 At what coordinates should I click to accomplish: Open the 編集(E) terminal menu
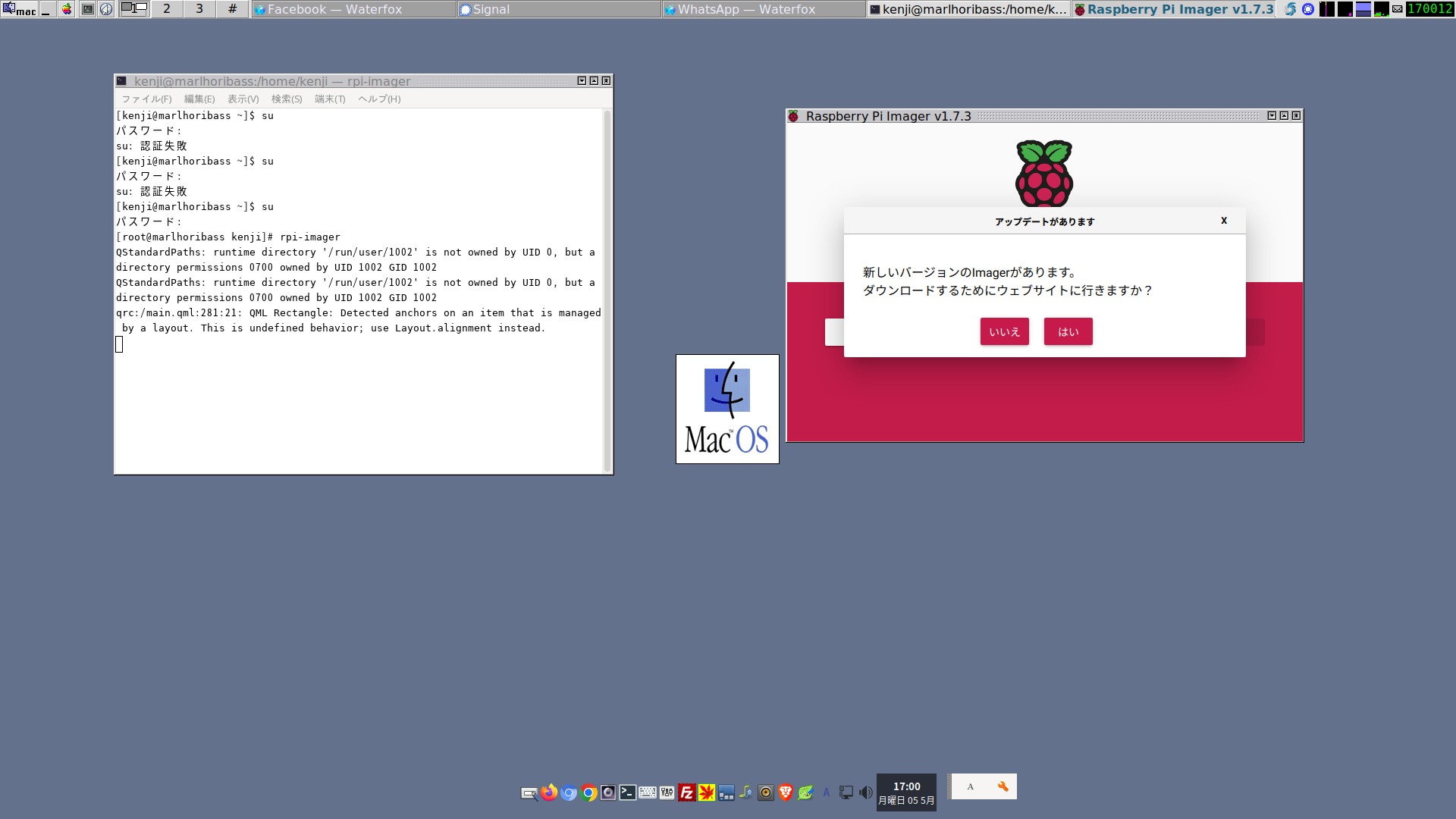pos(199,99)
